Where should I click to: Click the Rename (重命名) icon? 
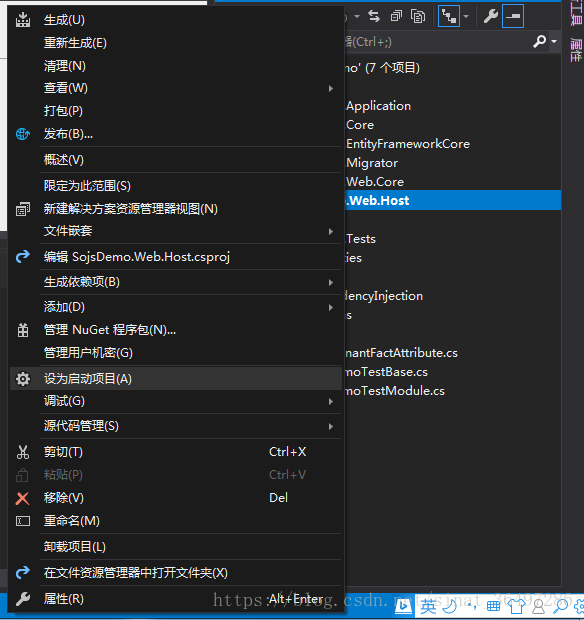[x=23, y=521]
